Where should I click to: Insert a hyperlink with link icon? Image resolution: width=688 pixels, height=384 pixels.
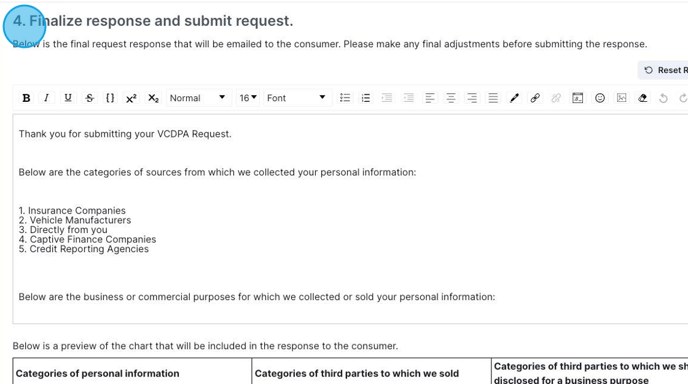point(535,98)
